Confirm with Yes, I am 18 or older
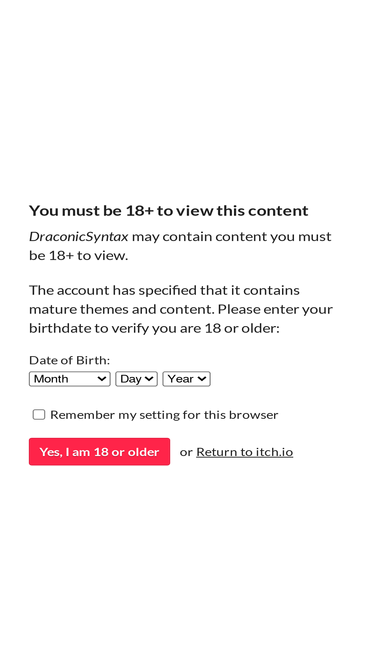Viewport: 375px width, 667px height. click(x=99, y=452)
